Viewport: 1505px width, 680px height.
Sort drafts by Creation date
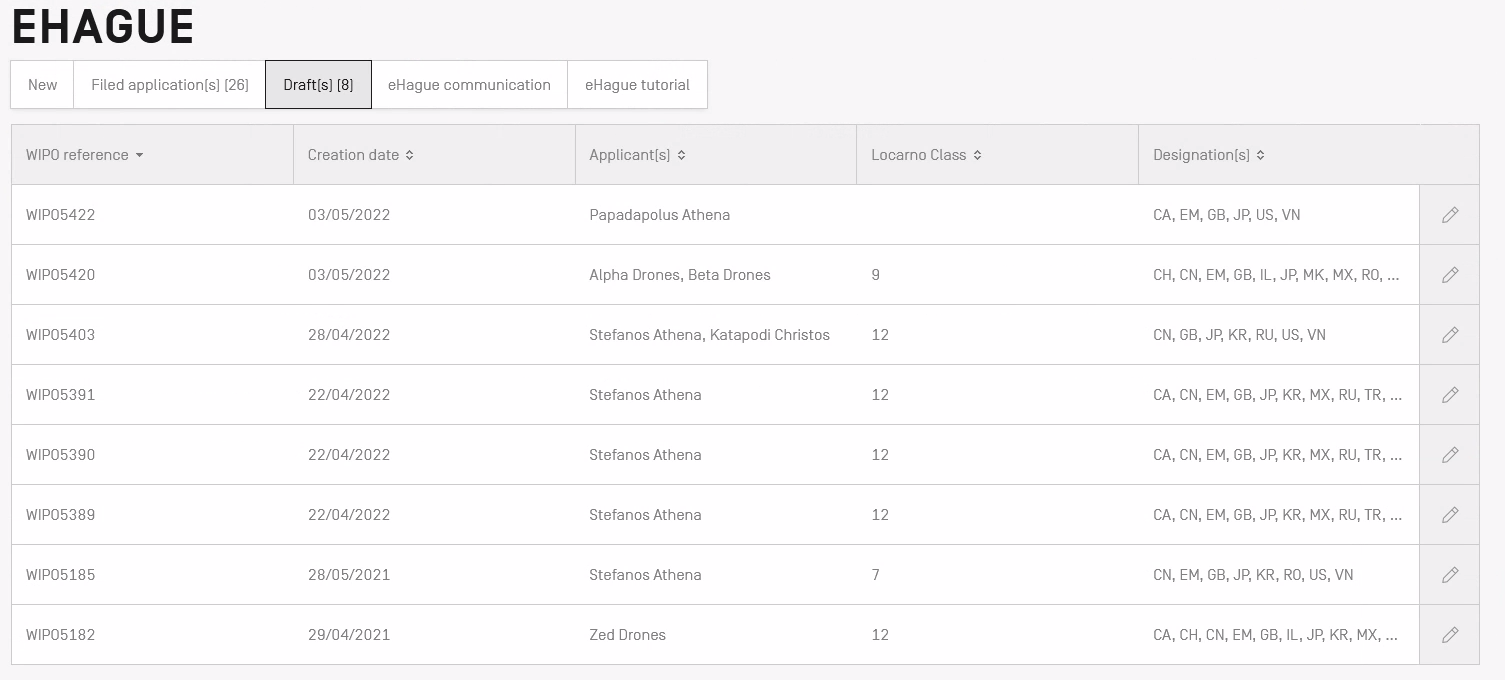coord(360,155)
